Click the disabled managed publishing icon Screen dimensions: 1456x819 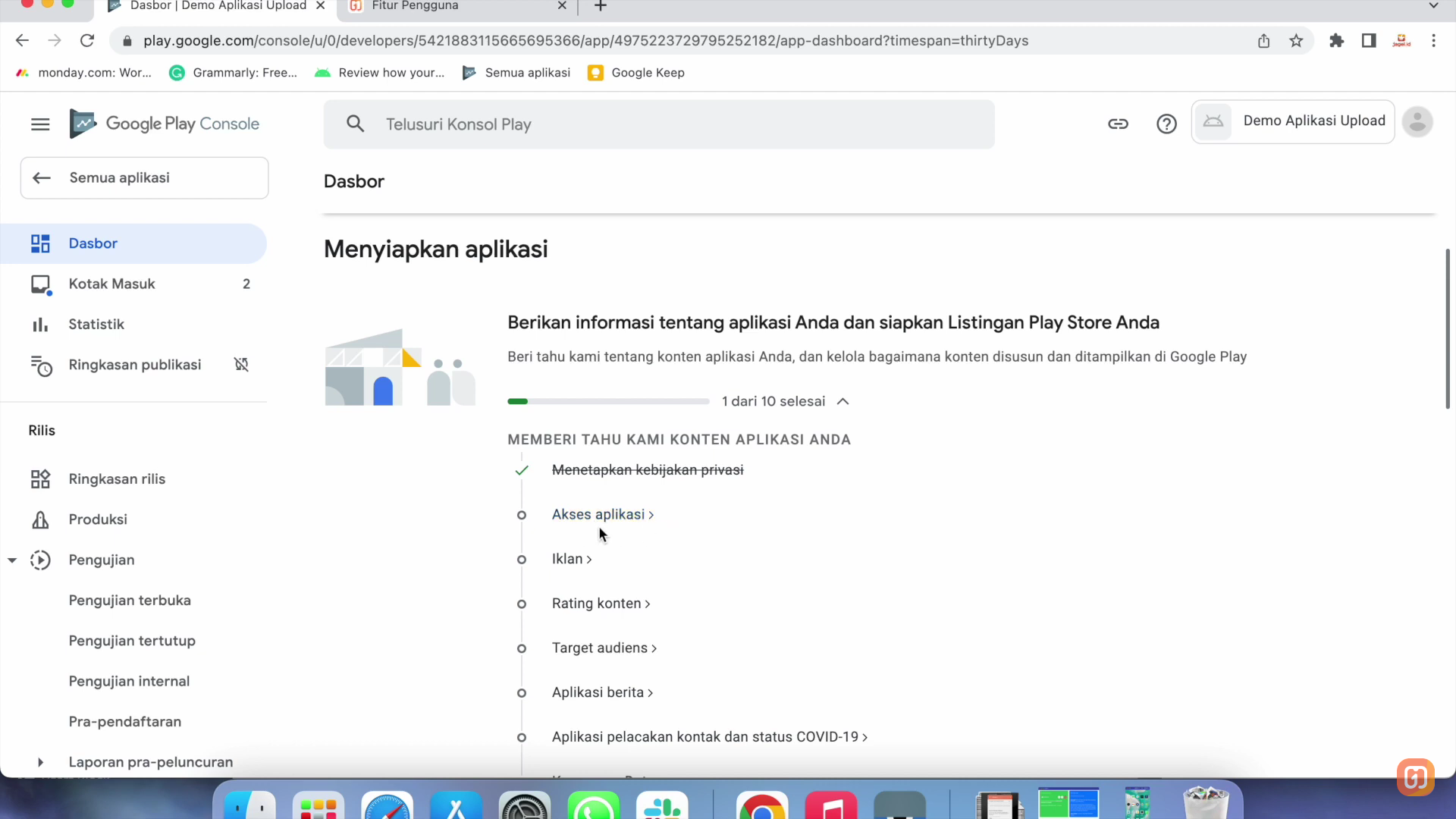coord(241,365)
